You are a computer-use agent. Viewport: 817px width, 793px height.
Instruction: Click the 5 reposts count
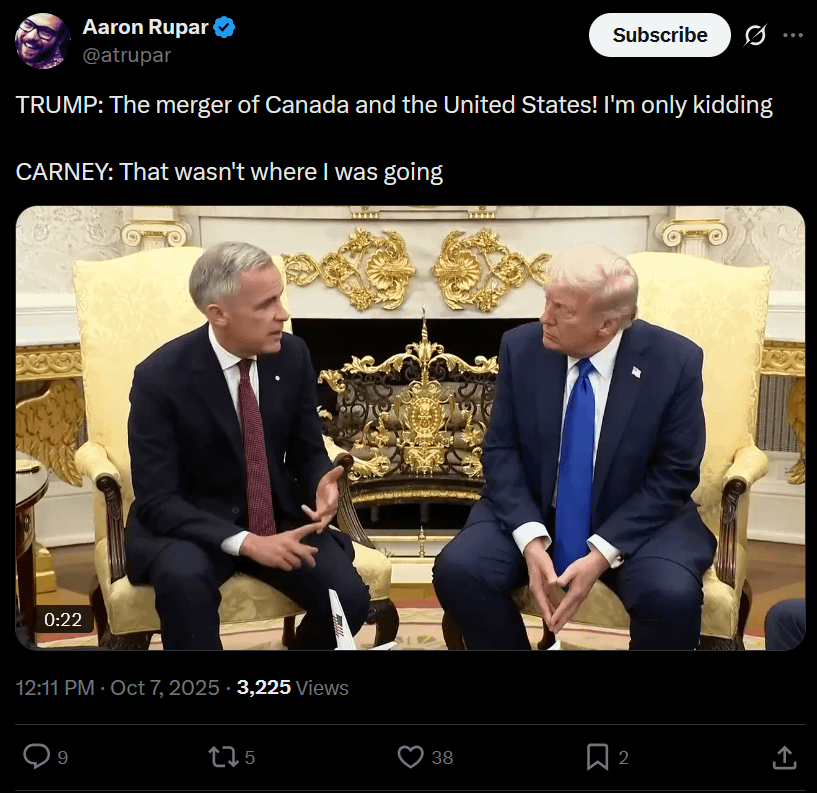pyautogui.click(x=250, y=758)
